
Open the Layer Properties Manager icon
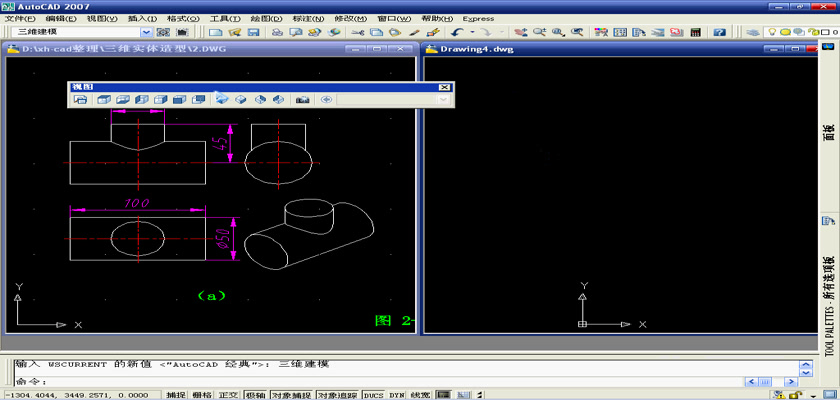click(x=753, y=32)
